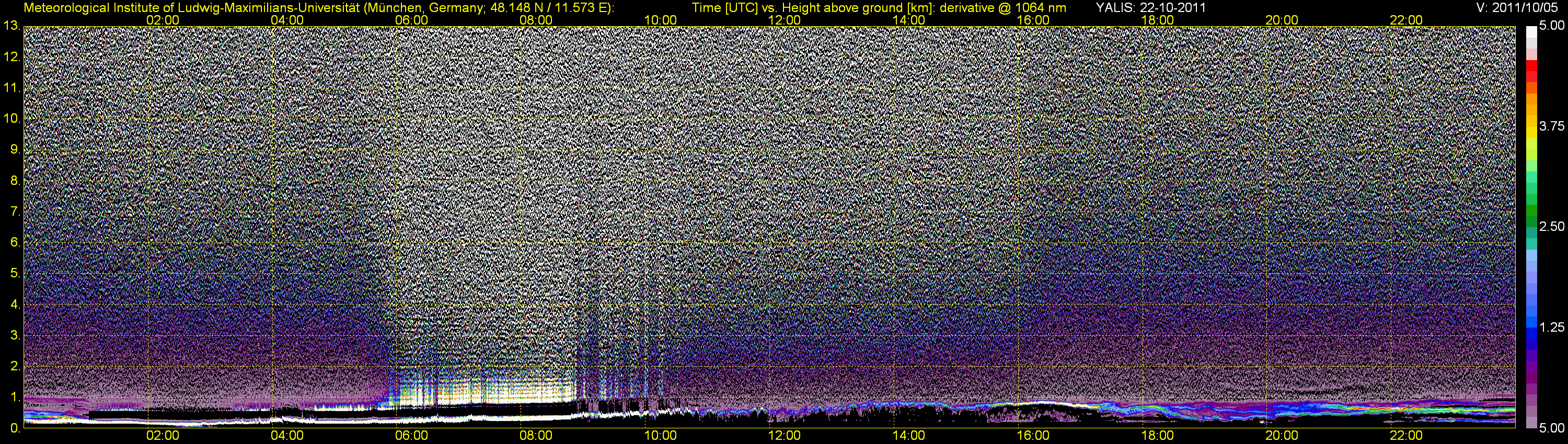1568x444 pixels.
Task: Click the 22:00 label on the upper time axis
Action: coord(1406,20)
